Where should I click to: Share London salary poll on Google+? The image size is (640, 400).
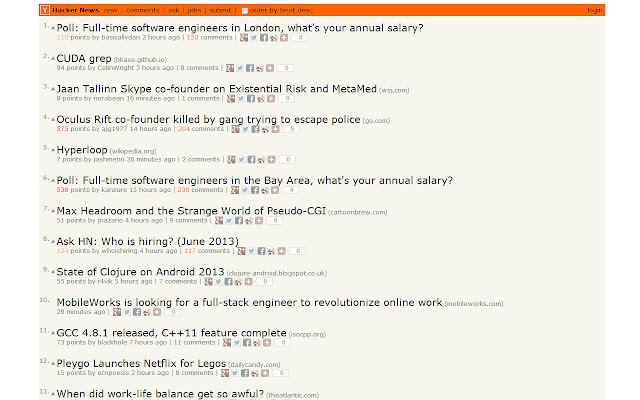click(244, 38)
